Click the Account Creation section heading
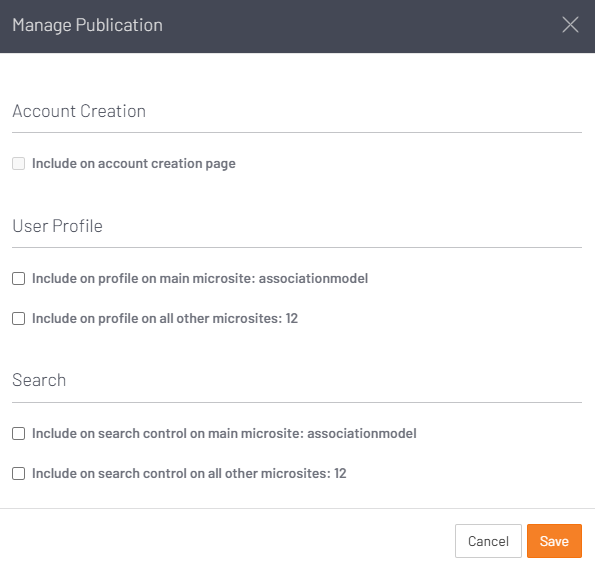Screen dimensions: 595x570 point(79,111)
